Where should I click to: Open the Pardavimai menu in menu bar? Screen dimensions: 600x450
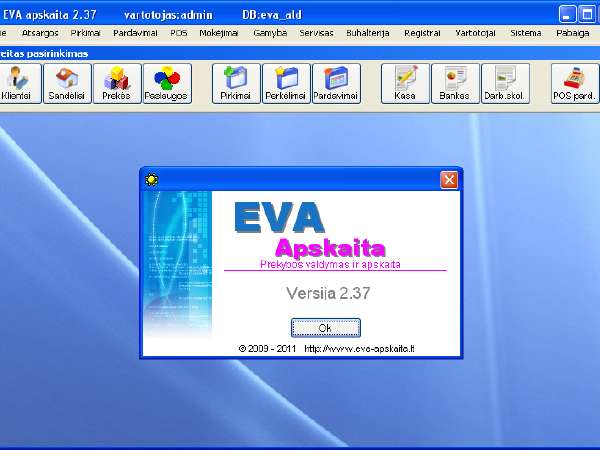(135, 33)
